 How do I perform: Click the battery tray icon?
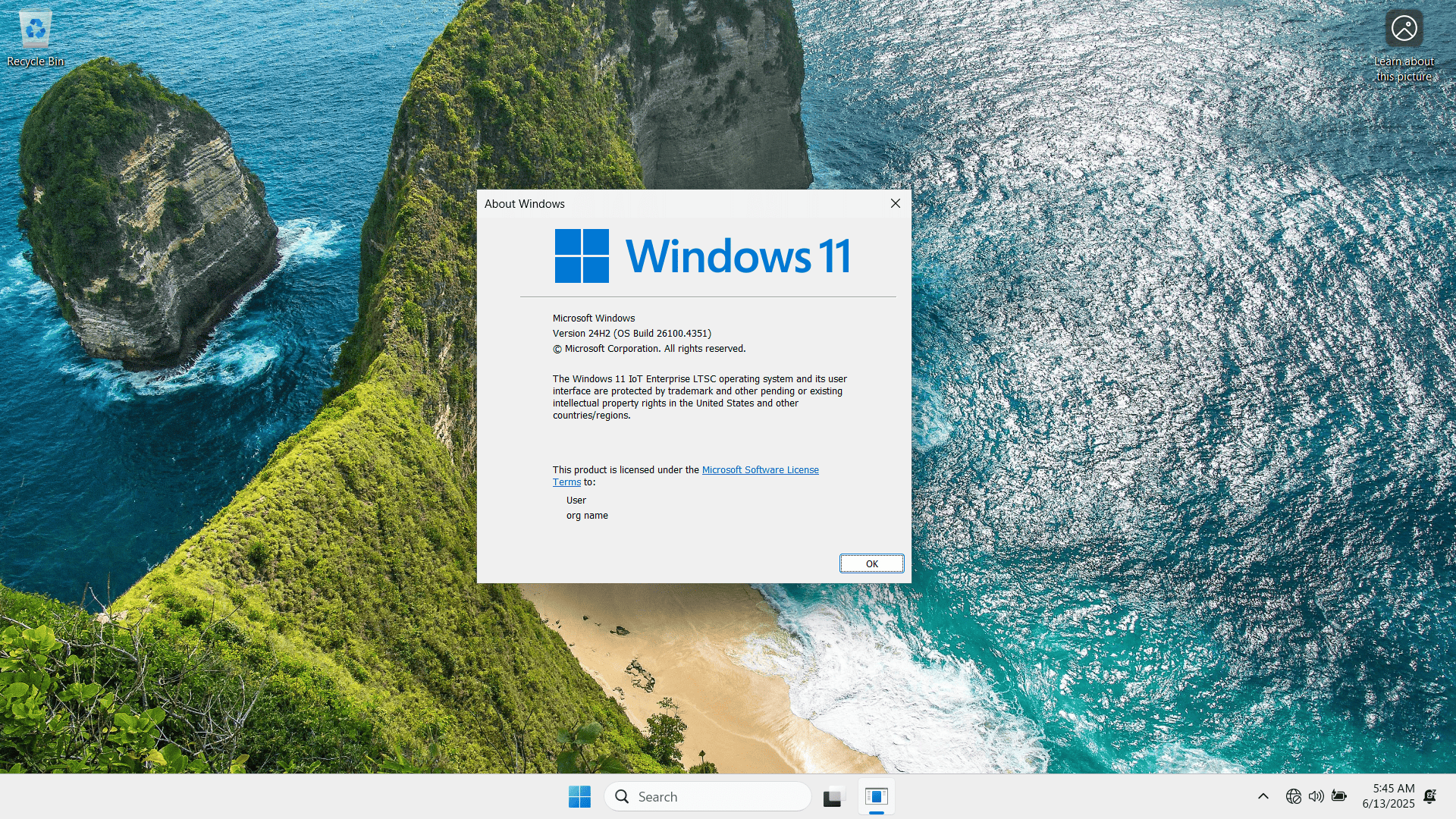[1339, 796]
